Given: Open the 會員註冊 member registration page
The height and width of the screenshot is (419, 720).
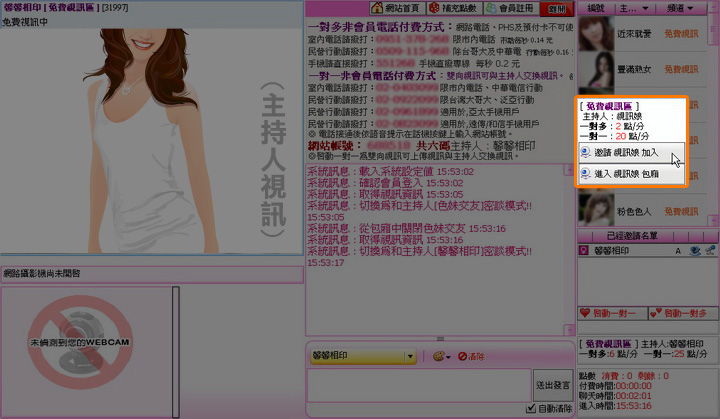Looking at the screenshot, I should tap(506, 8).
